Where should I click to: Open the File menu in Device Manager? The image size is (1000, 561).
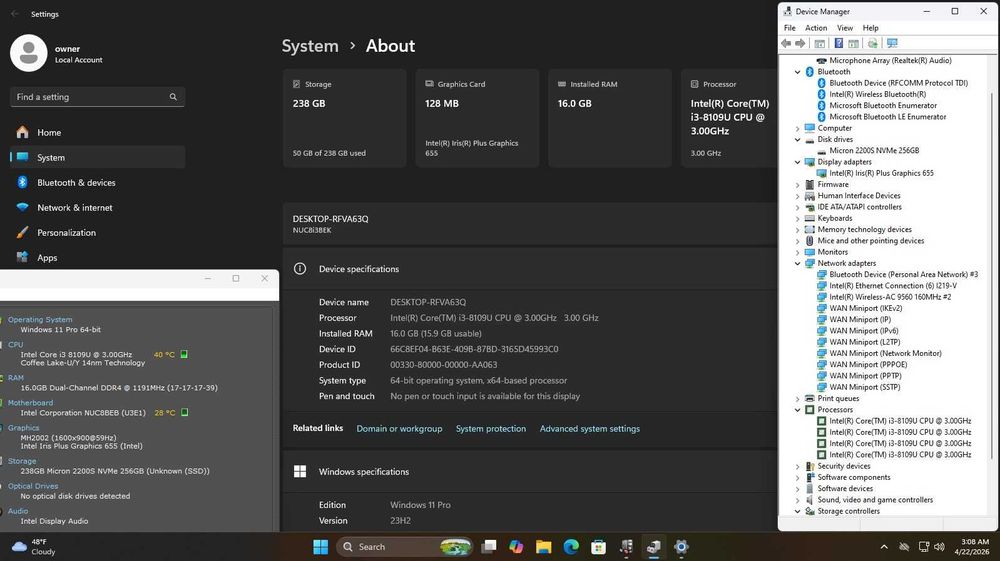click(x=790, y=28)
